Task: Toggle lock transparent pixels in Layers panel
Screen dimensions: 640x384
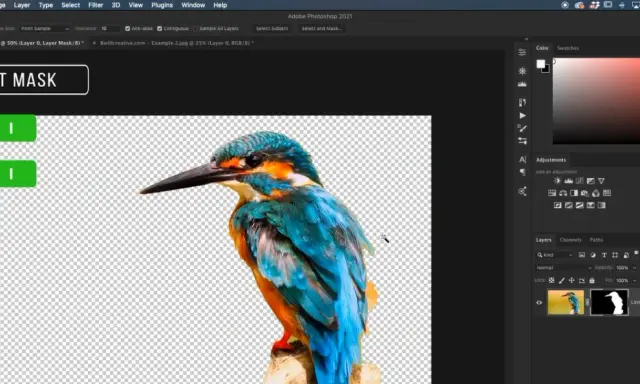Action: (x=551, y=280)
